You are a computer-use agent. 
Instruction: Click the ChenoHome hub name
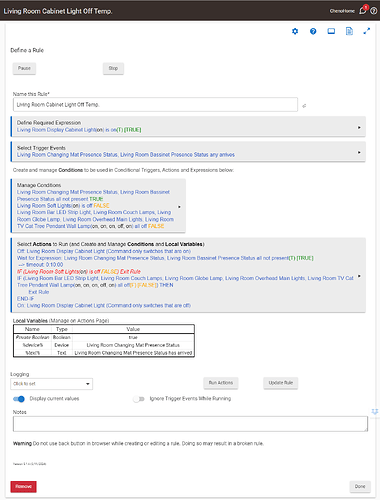[342, 11]
